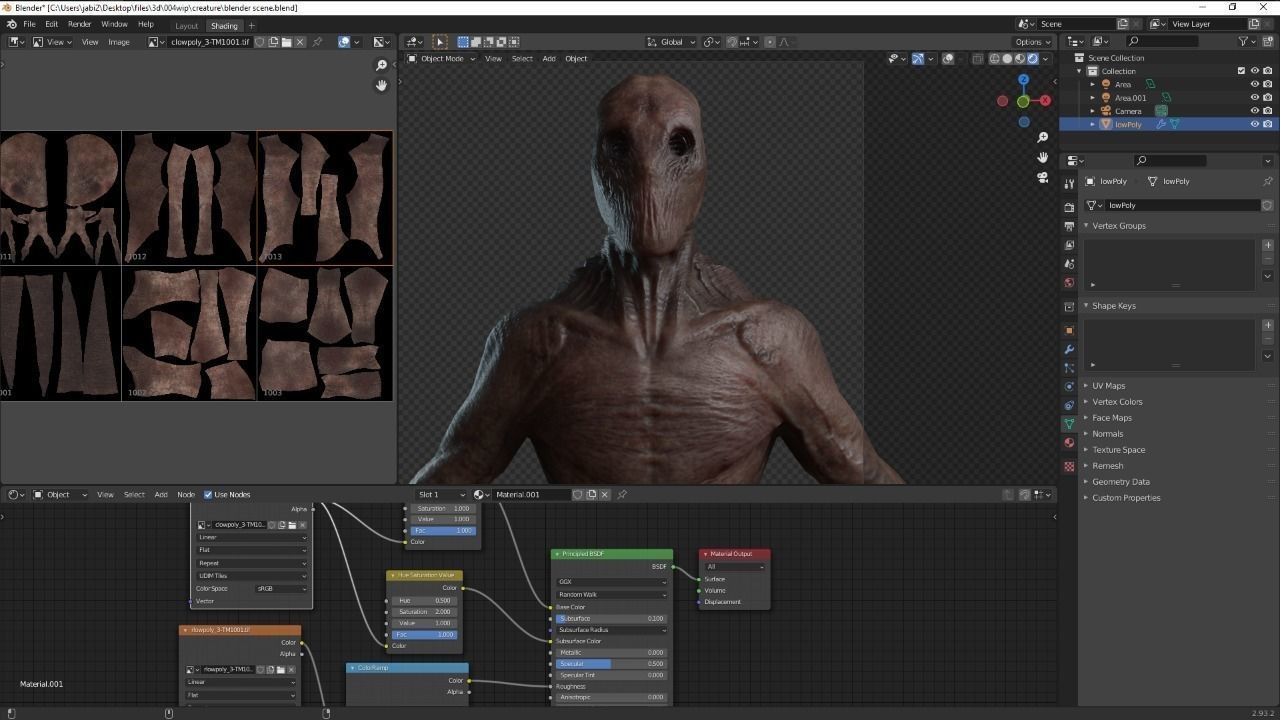Click the lowPoly mesh name field

(1181, 205)
